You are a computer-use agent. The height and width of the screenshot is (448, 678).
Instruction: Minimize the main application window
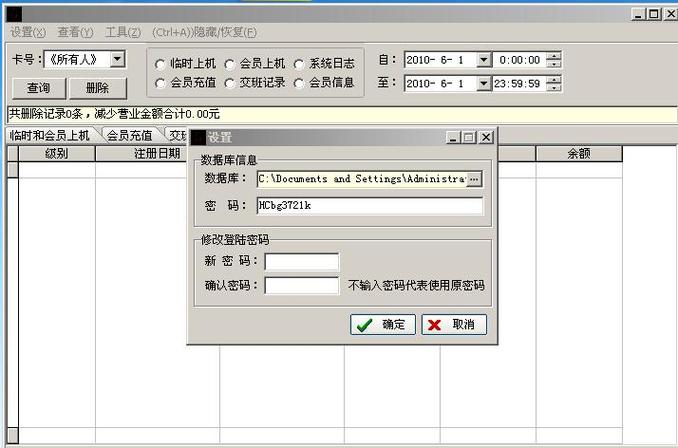pos(639,14)
